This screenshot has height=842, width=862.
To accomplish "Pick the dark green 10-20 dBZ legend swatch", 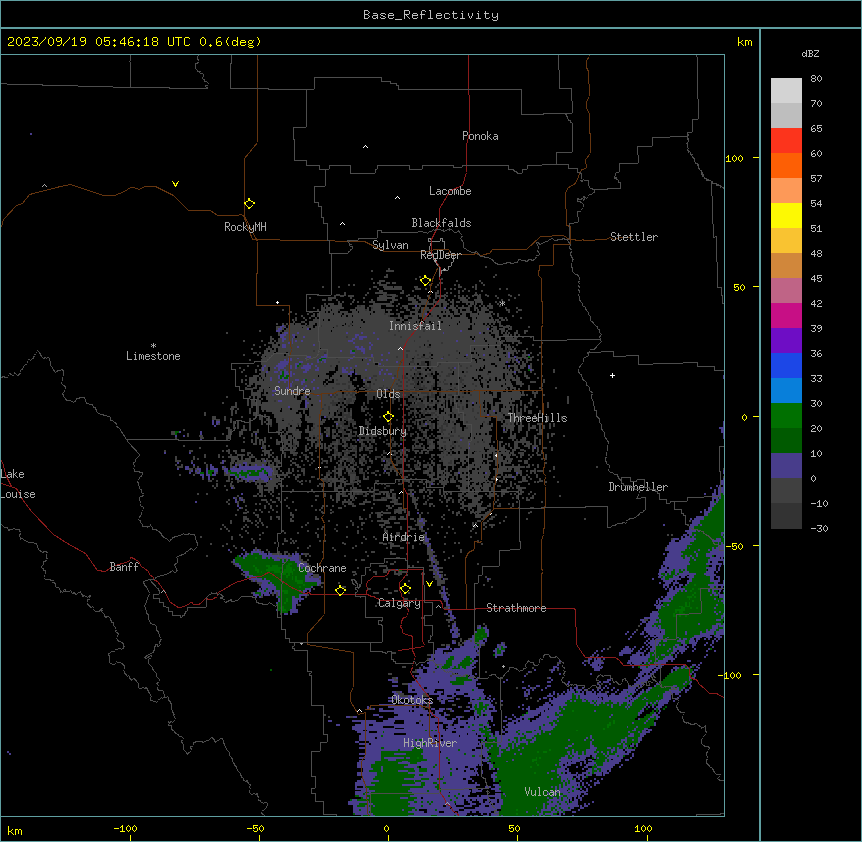I will point(786,441).
